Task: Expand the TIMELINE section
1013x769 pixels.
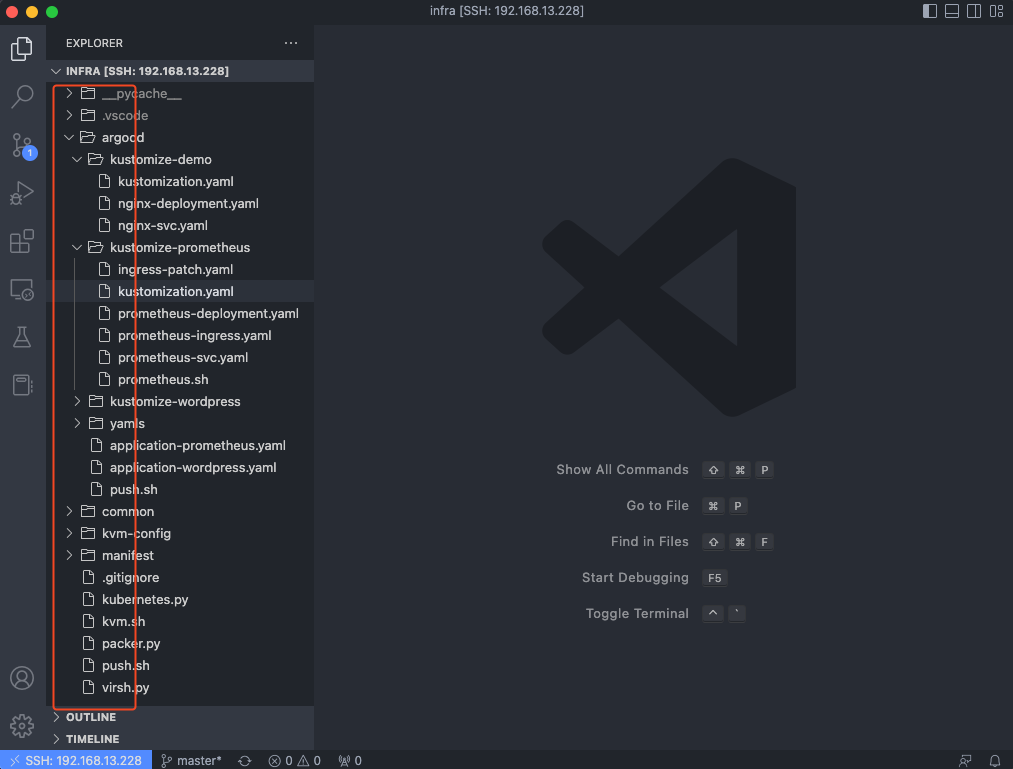Action: [x=180, y=739]
